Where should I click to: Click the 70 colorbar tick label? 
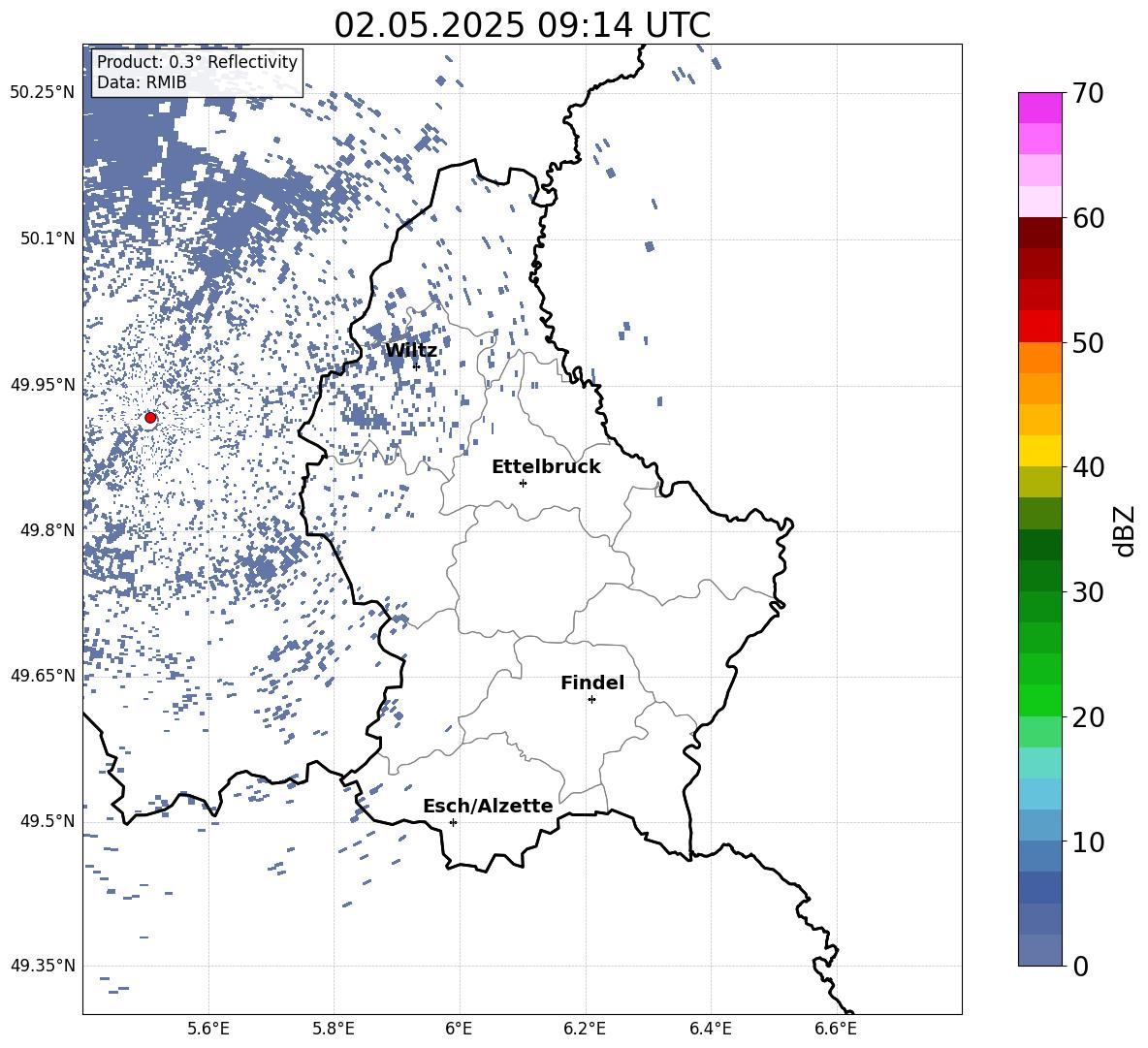point(1088,93)
